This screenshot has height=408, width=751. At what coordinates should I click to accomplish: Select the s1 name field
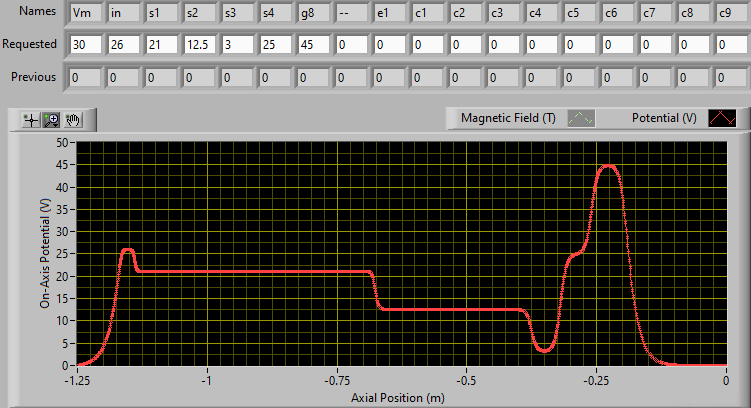pyautogui.click(x=162, y=13)
